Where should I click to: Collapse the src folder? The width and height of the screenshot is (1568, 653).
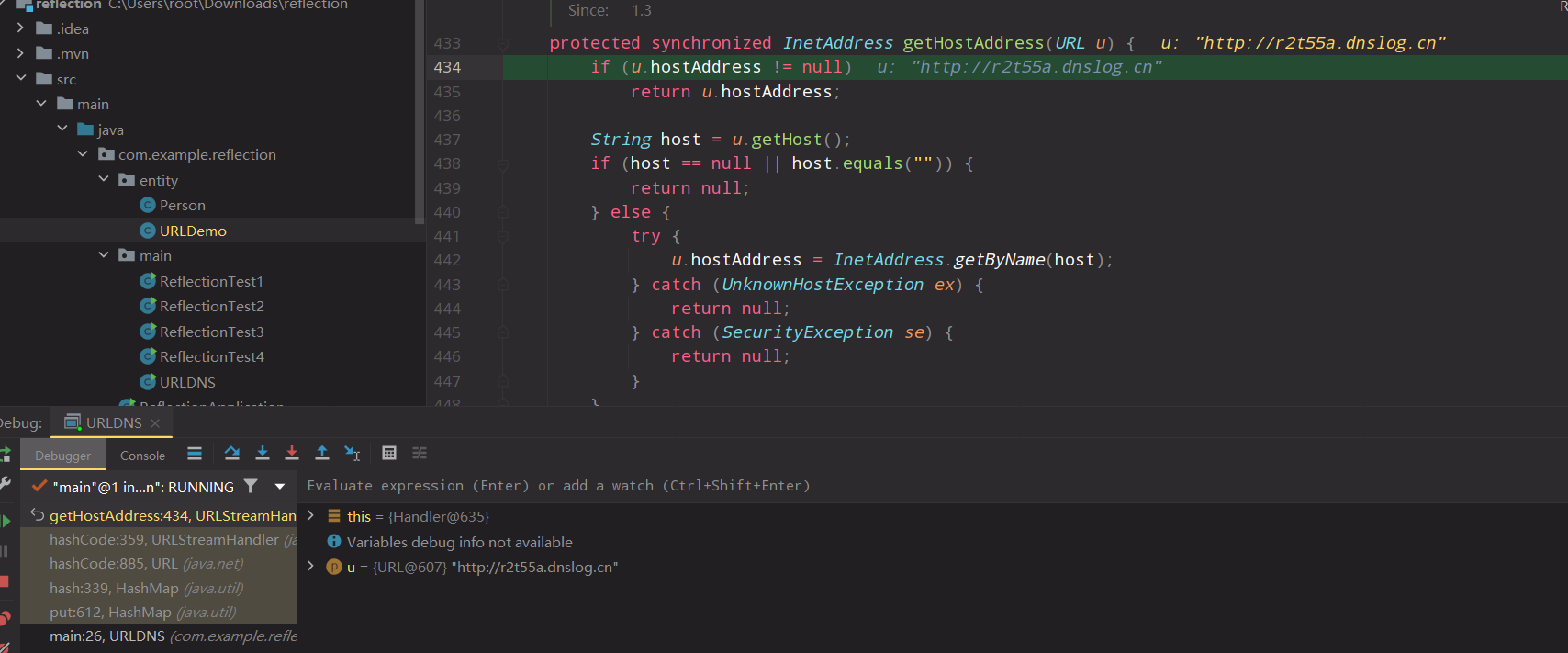(x=20, y=79)
